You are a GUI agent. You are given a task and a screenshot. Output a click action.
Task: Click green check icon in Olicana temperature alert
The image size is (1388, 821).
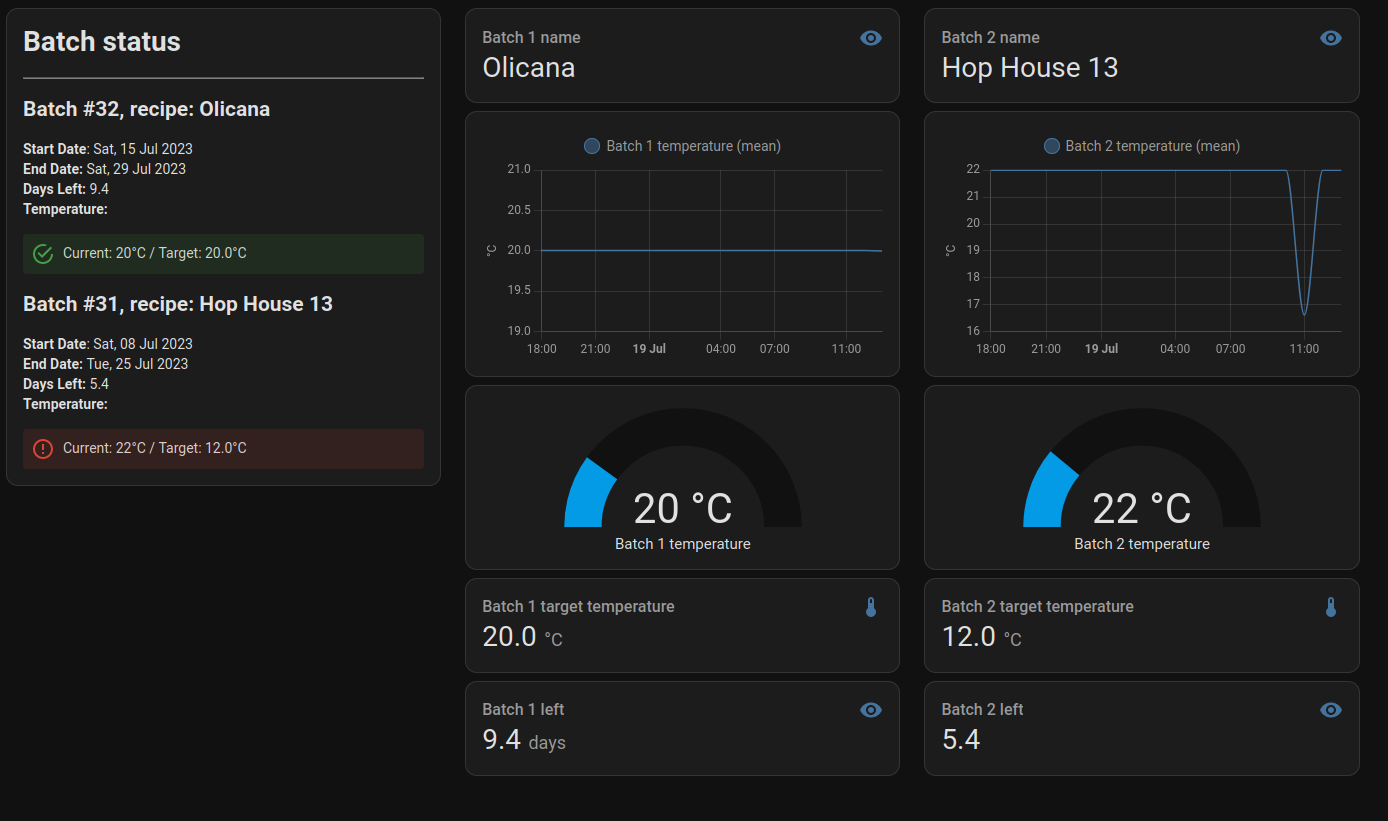click(43, 254)
